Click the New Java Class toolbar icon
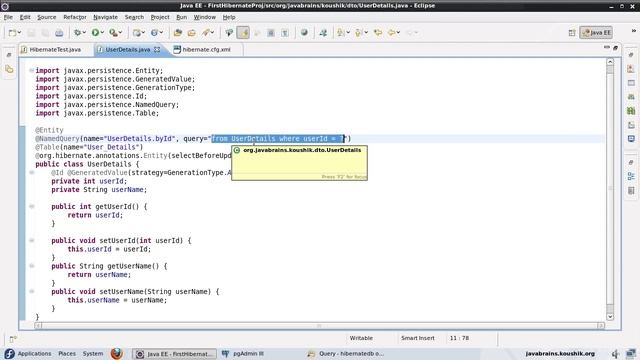This screenshot has height=360, width=640. coord(154,33)
